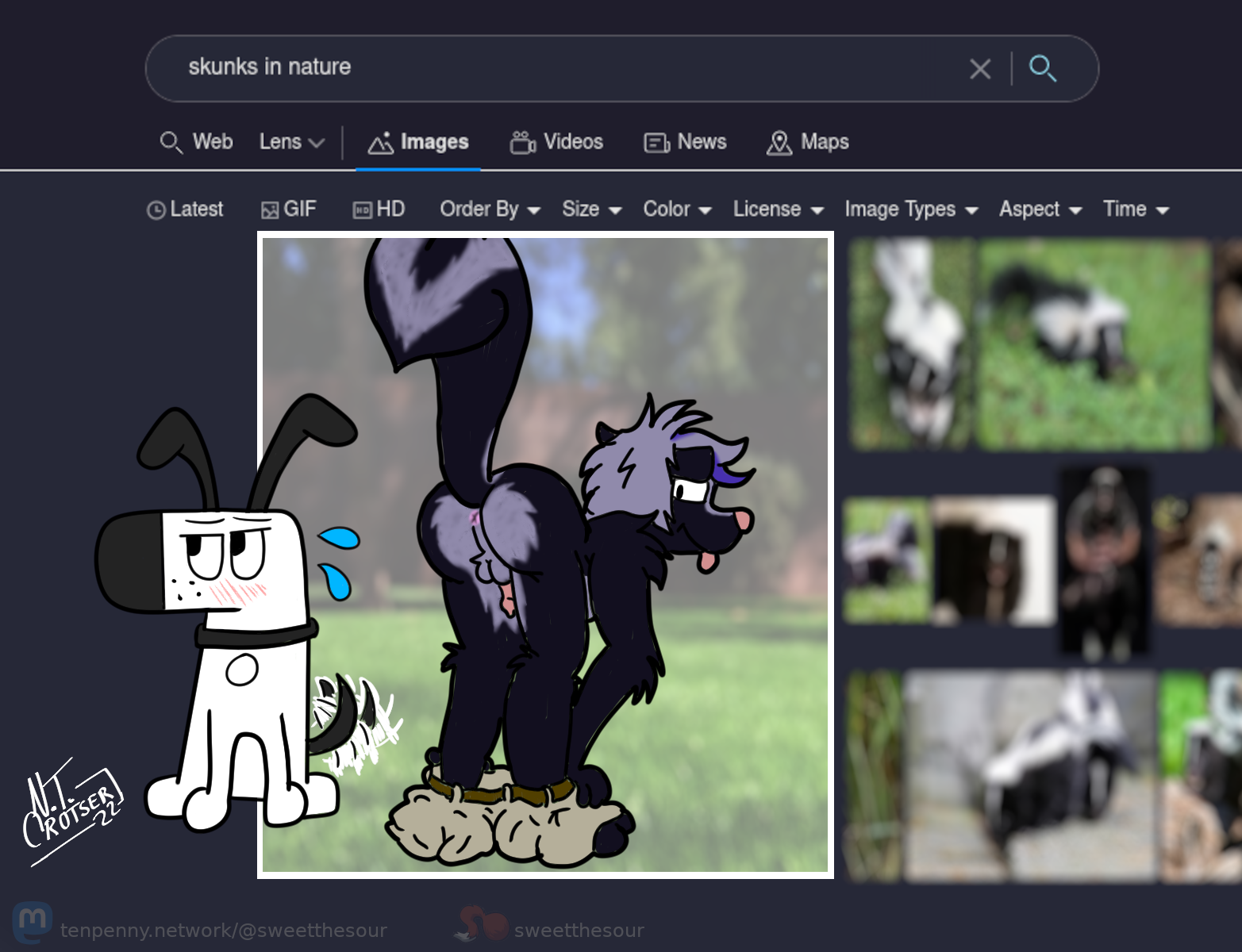
Task: Toggle the Latest filter
Action: click(185, 209)
